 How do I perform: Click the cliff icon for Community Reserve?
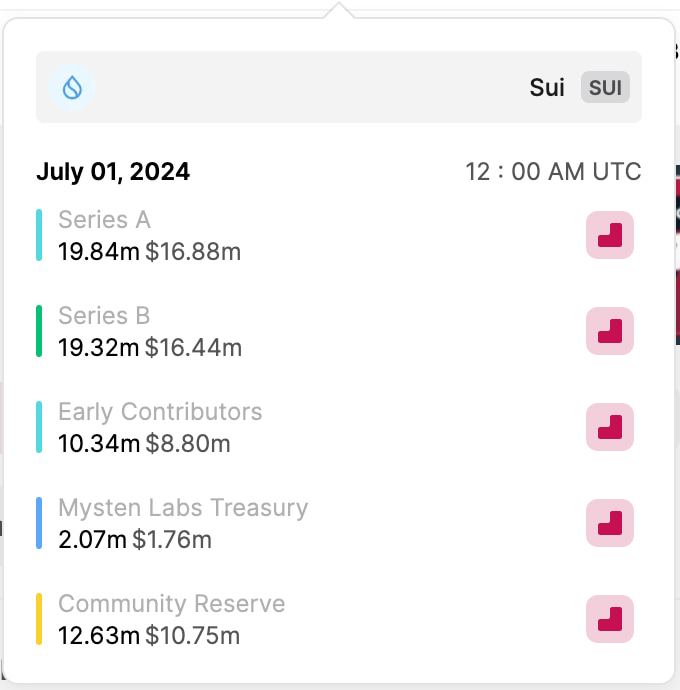(610, 619)
